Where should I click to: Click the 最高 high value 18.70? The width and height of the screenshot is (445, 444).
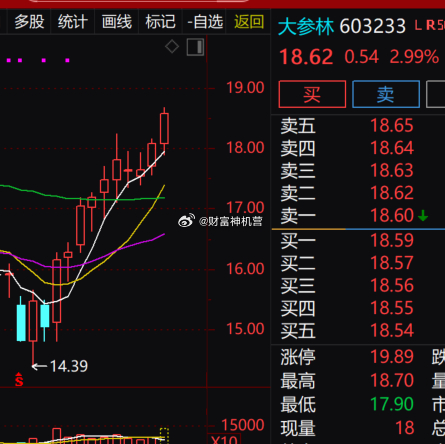[x=392, y=380]
